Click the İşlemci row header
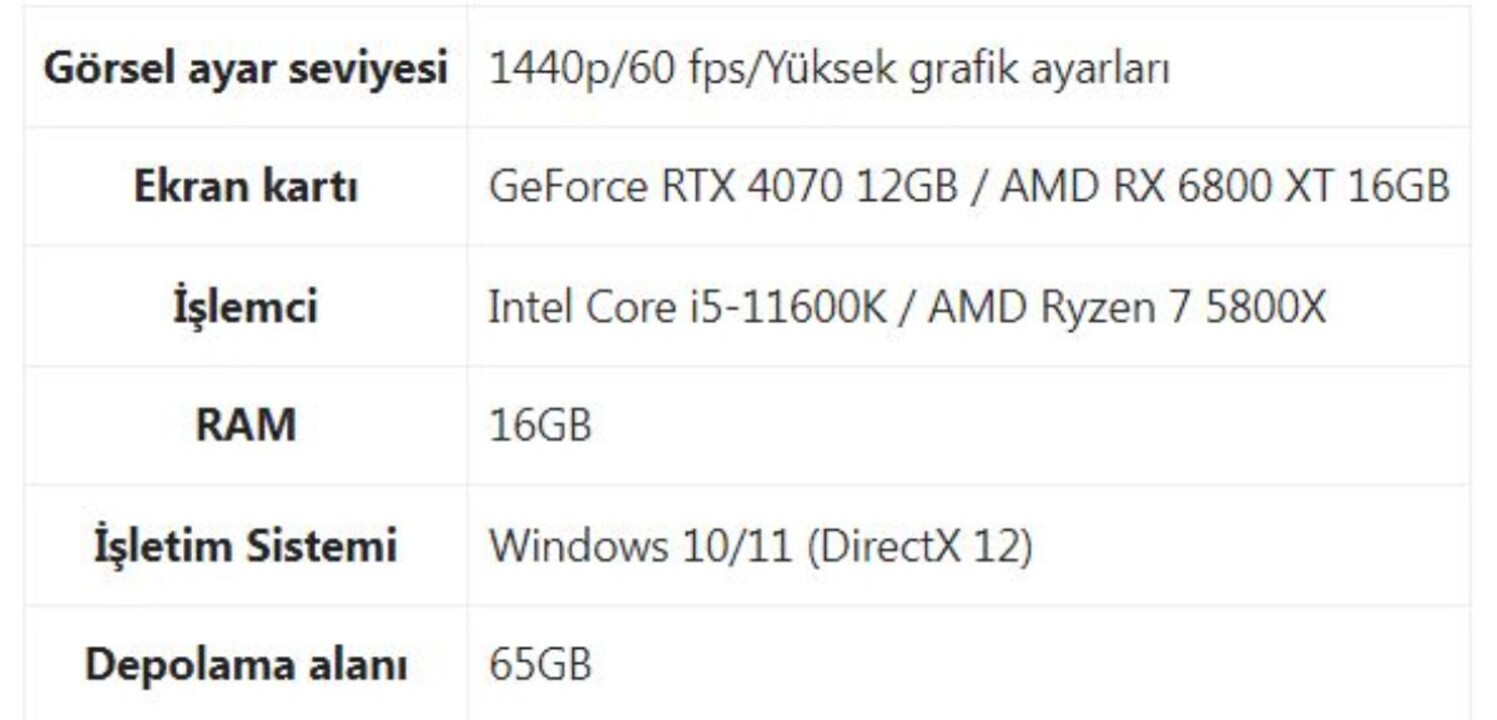Screen dimensions: 1497x720 pos(246,306)
